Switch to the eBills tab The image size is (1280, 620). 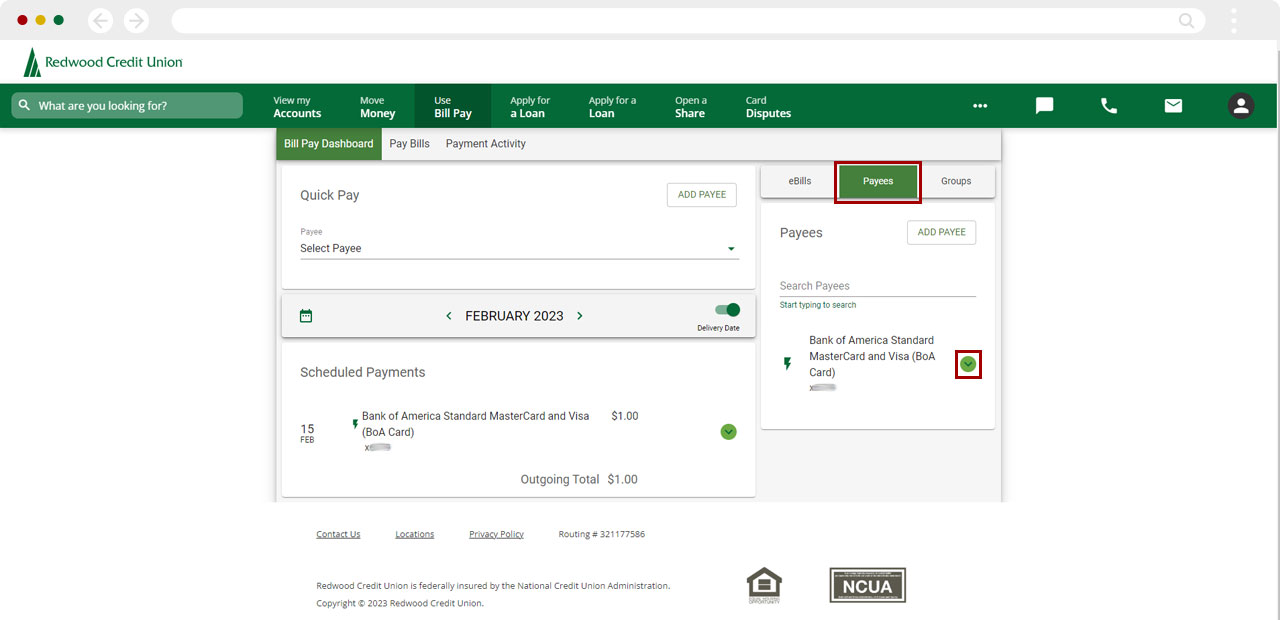pos(800,181)
